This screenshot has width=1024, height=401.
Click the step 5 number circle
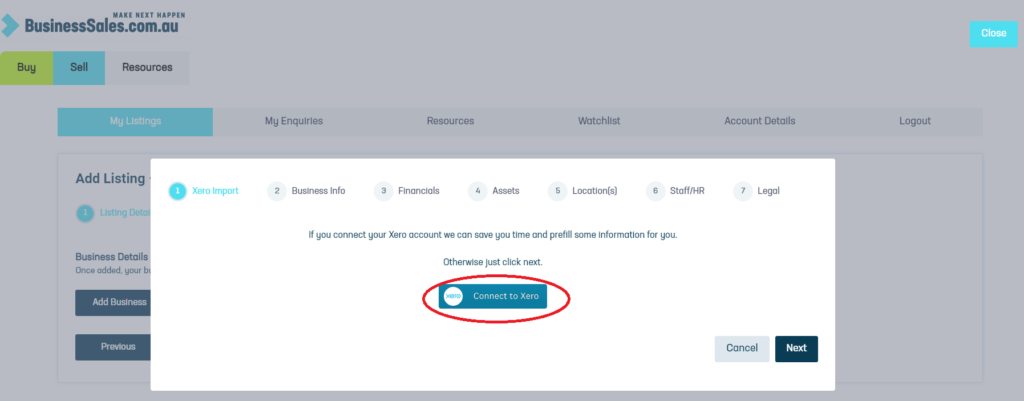(557, 191)
